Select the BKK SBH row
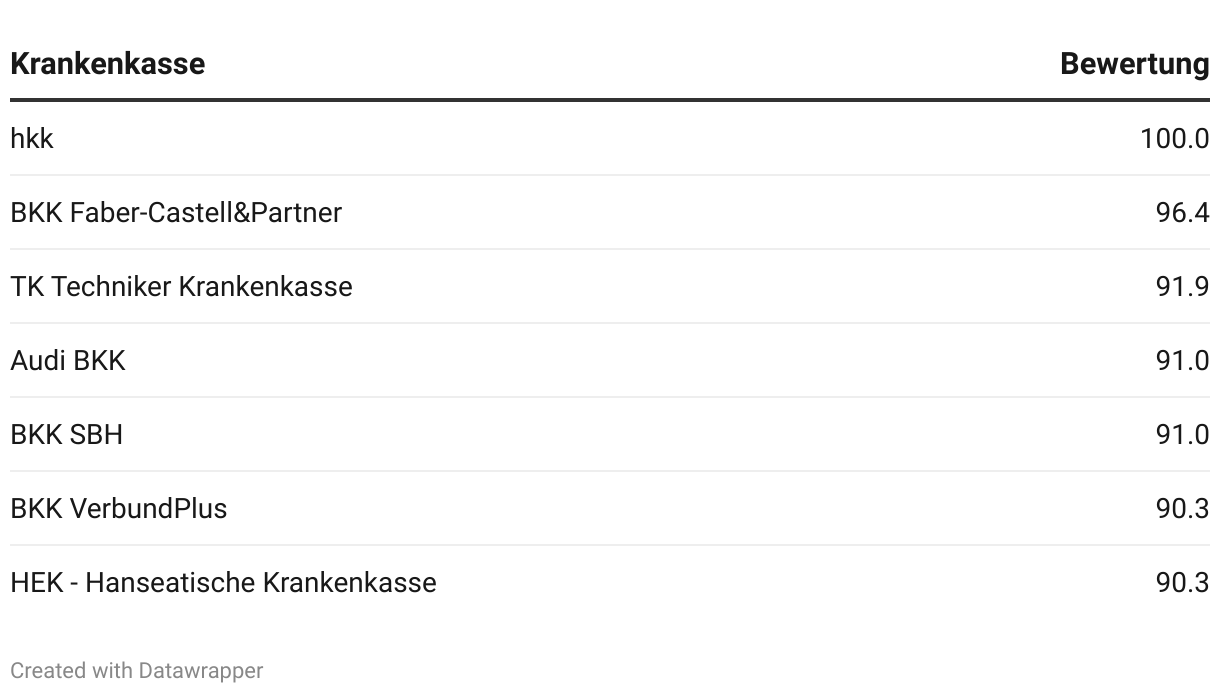 [66, 435]
